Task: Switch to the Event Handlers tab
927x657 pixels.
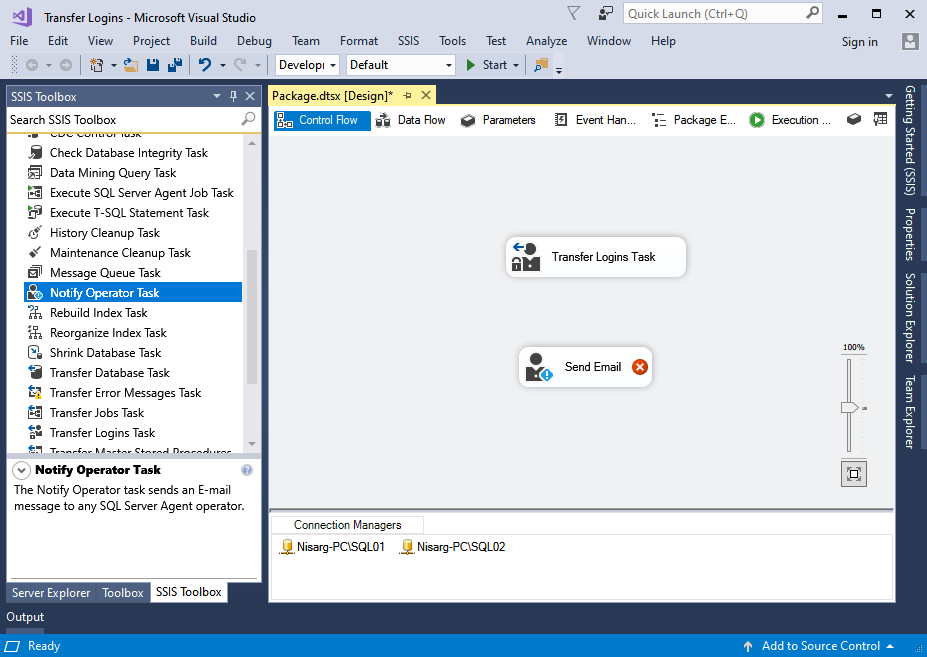Action: 596,120
